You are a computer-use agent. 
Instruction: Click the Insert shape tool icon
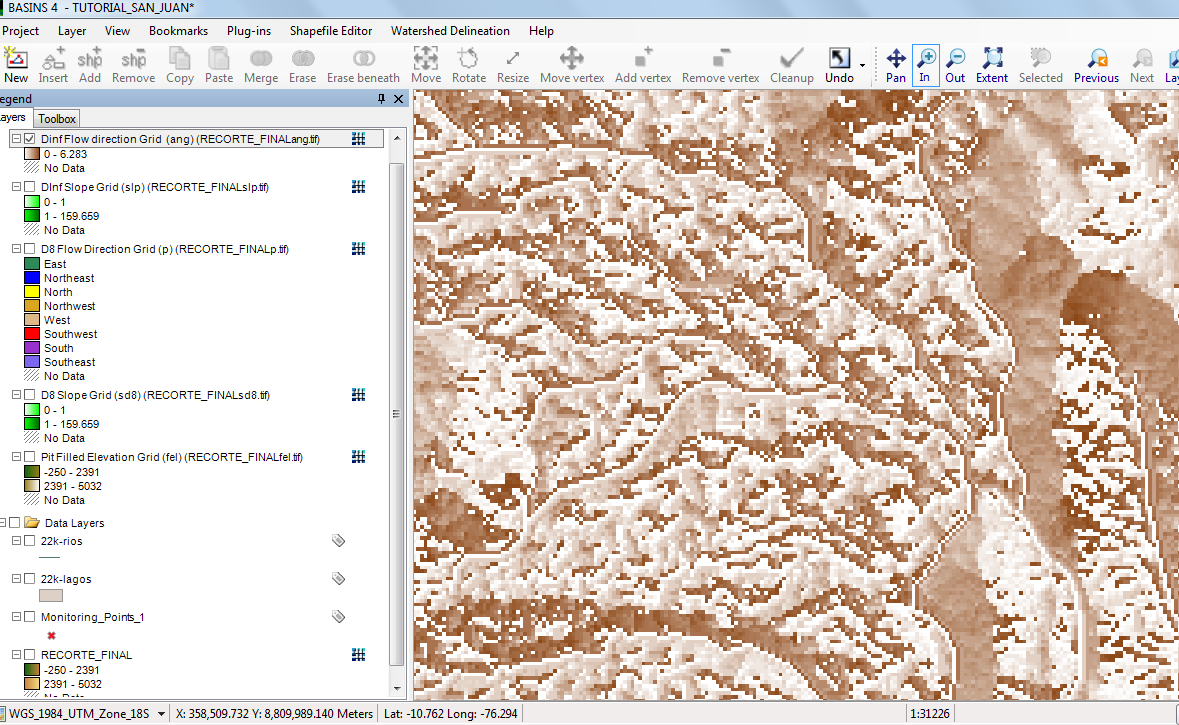(x=53, y=65)
